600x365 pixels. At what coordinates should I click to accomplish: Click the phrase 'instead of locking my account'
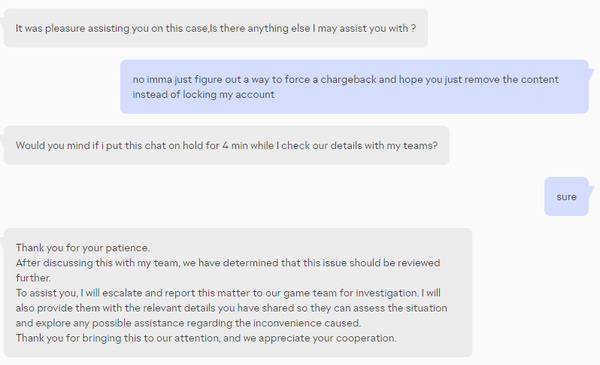coord(204,95)
